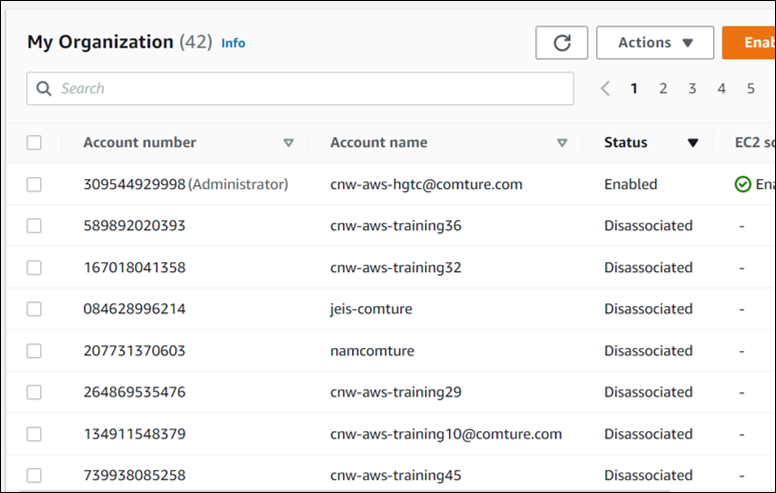This screenshot has width=776, height=493.
Task: Toggle the select-all header checkbox
Action: click(x=34, y=143)
